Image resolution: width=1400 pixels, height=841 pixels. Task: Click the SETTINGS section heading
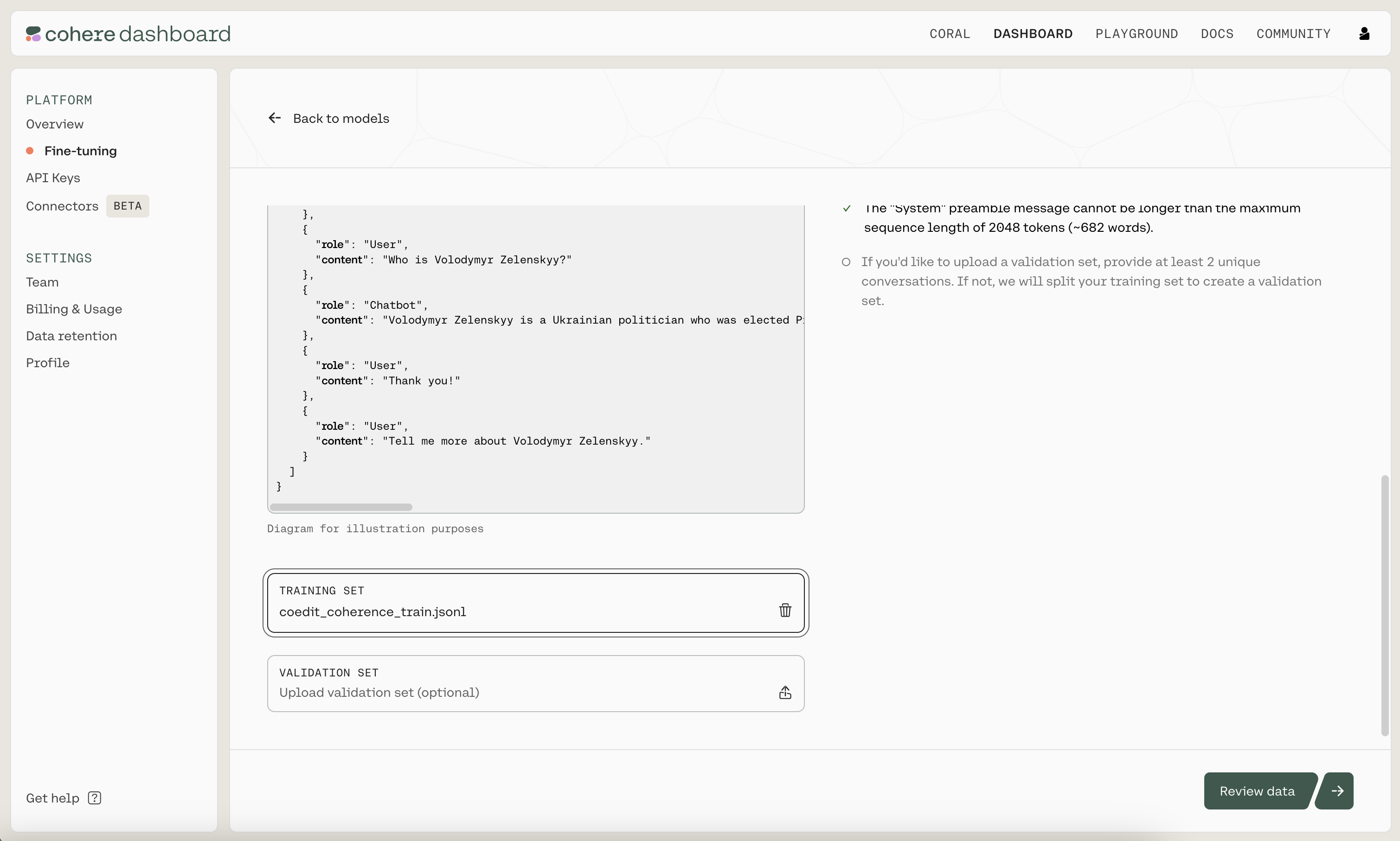59,258
